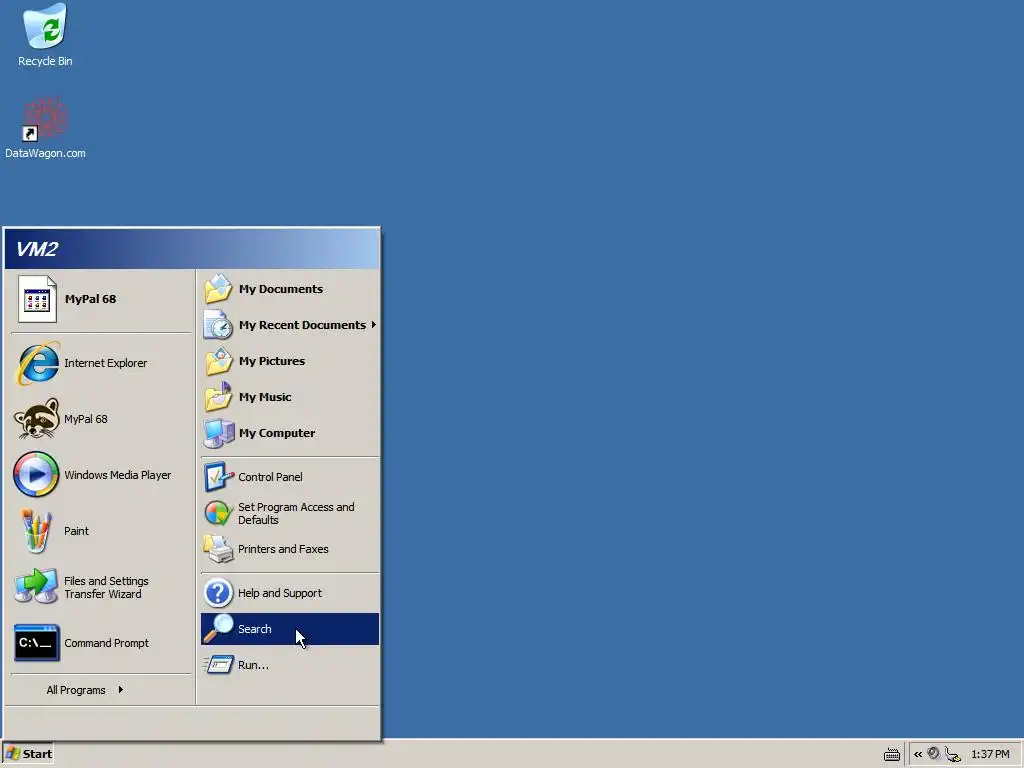This screenshot has height=768, width=1024.
Task: Open My Computer
Action: [290, 433]
